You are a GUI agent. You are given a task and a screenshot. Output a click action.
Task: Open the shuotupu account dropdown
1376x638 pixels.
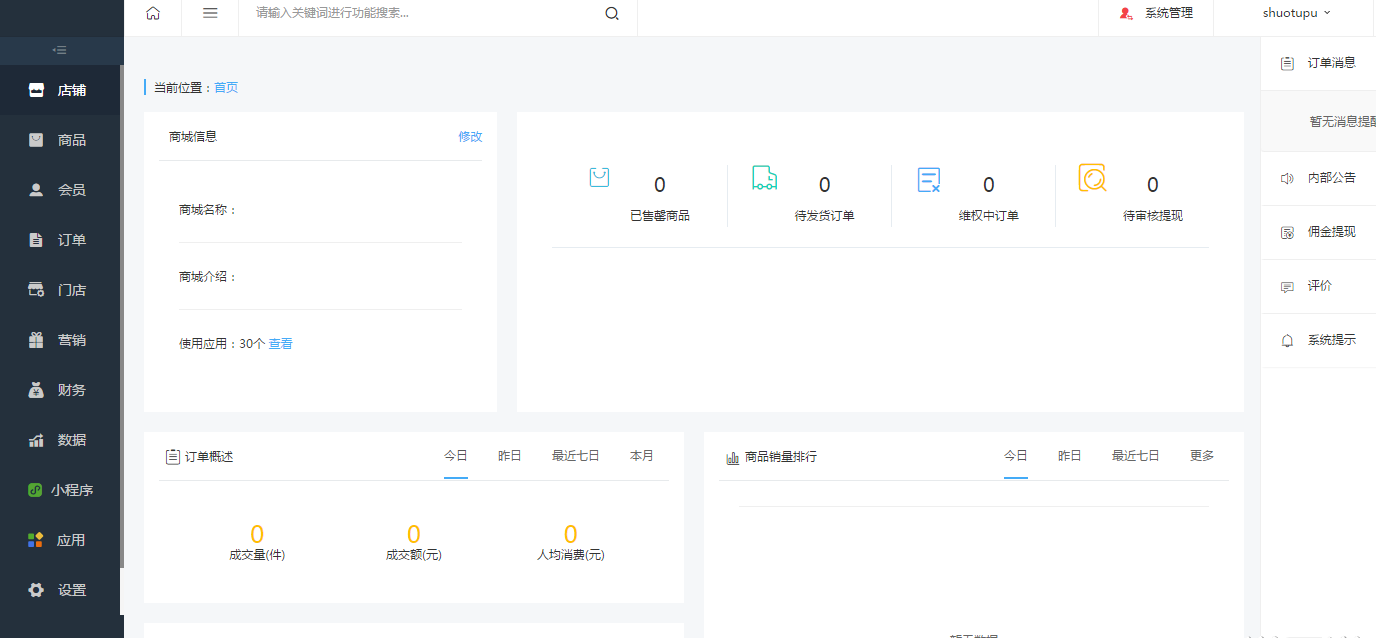point(1296,13)
